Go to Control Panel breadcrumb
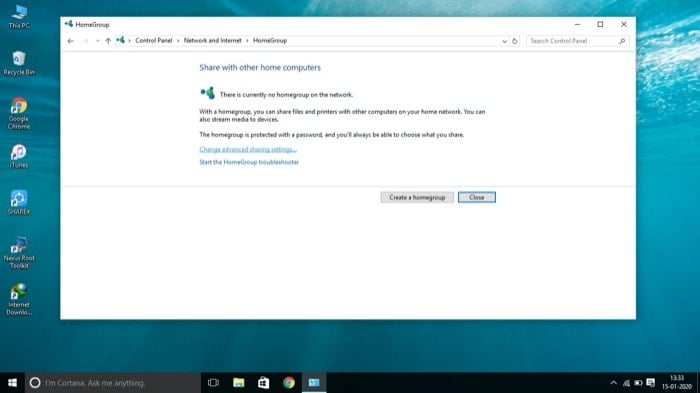 [154, 41]
